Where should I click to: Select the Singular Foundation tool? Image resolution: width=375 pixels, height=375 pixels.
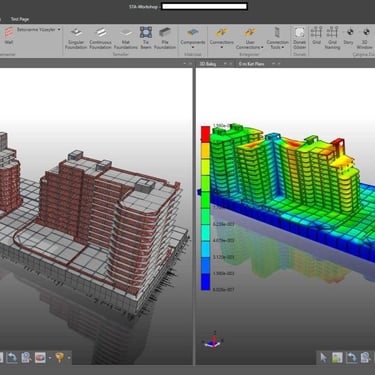(x=76, y=38)
